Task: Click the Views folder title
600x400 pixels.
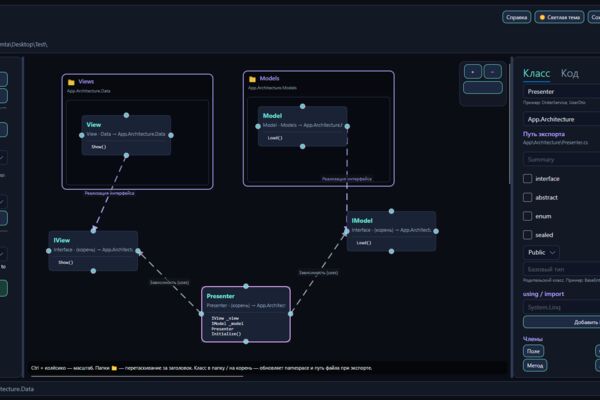Action: pos(86,82)
